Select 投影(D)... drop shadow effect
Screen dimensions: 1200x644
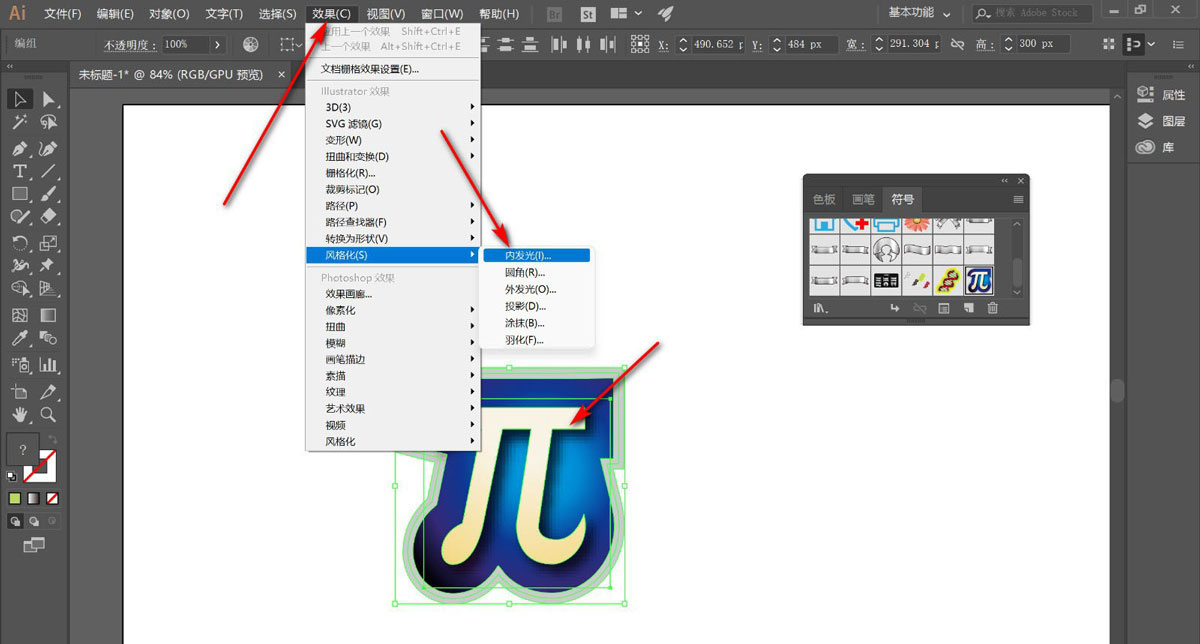tap(526, 306)
